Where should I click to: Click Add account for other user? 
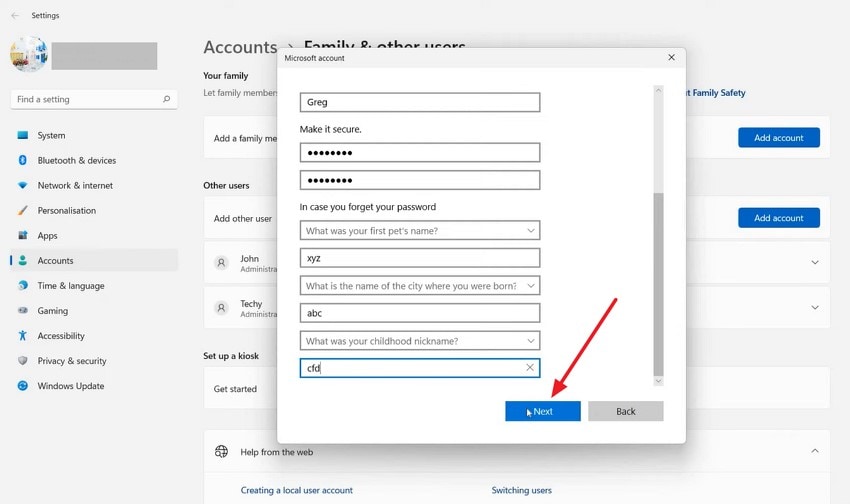pos(778,218)
